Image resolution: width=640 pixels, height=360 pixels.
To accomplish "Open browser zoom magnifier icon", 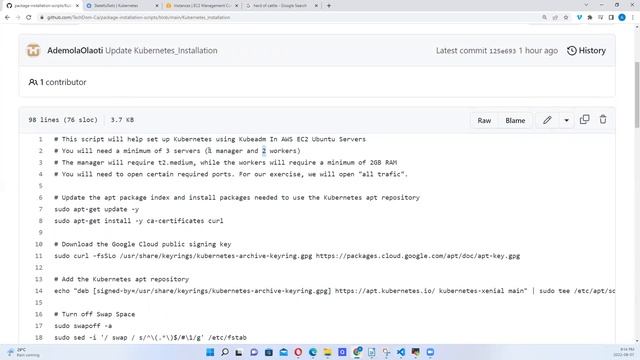I will coord(544,17).
